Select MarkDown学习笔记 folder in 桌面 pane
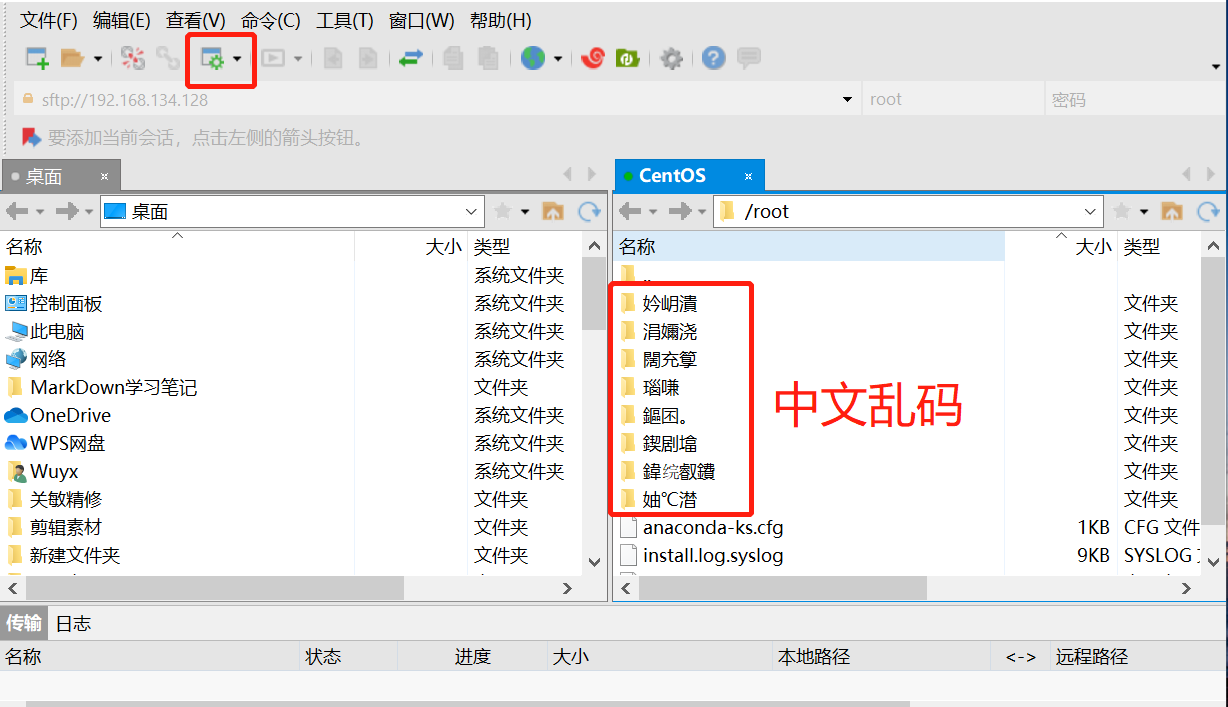 [x=113, y=387]
